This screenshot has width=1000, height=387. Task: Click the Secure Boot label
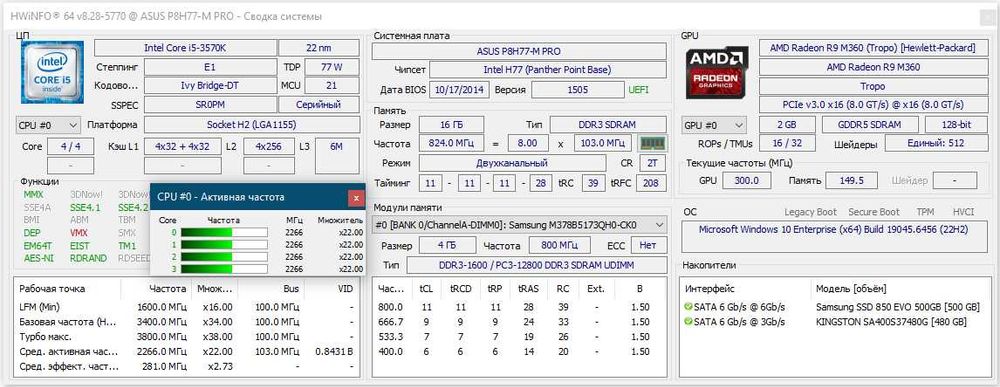click(874, 212)
